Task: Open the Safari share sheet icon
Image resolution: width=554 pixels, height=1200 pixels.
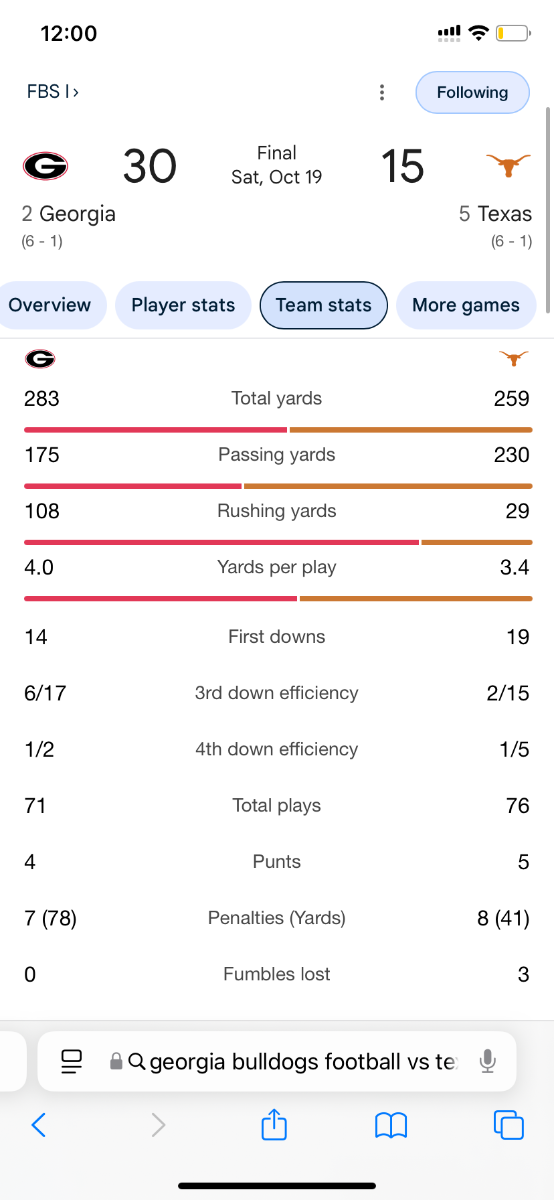Action: click(274, 1125)
